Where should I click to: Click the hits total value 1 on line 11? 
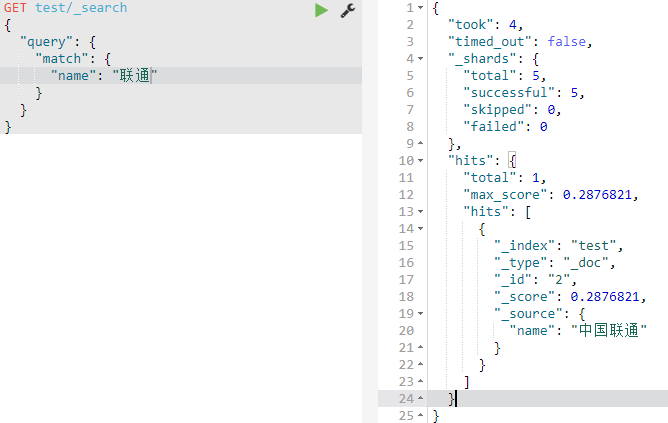click(x=536, y=178)
